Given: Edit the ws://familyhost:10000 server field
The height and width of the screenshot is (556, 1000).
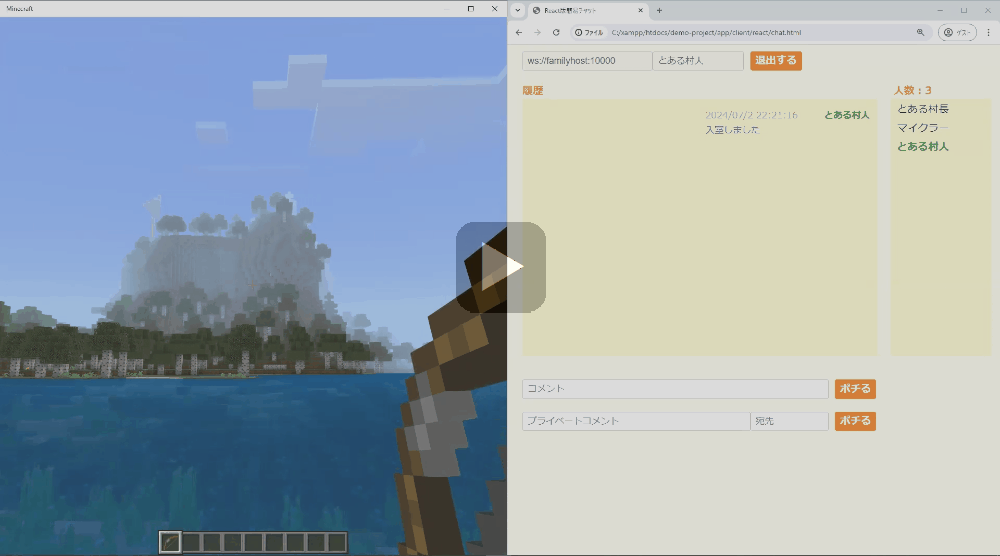Looking at the screenshot, I should [587, 61].
